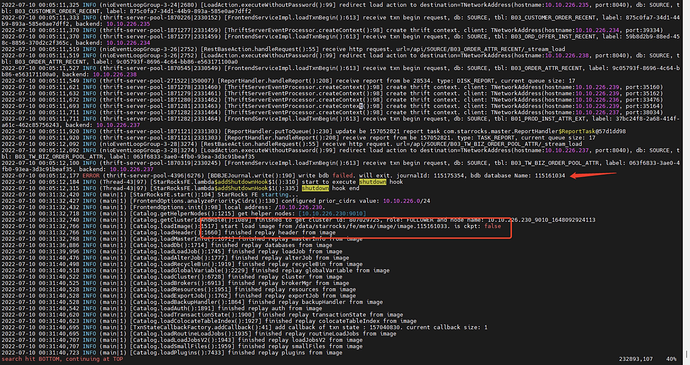Screen dimensions: 690x365
Task: Click 'search hit BOTTOM, continuing at TOP' message
Action: click(62, 359)
